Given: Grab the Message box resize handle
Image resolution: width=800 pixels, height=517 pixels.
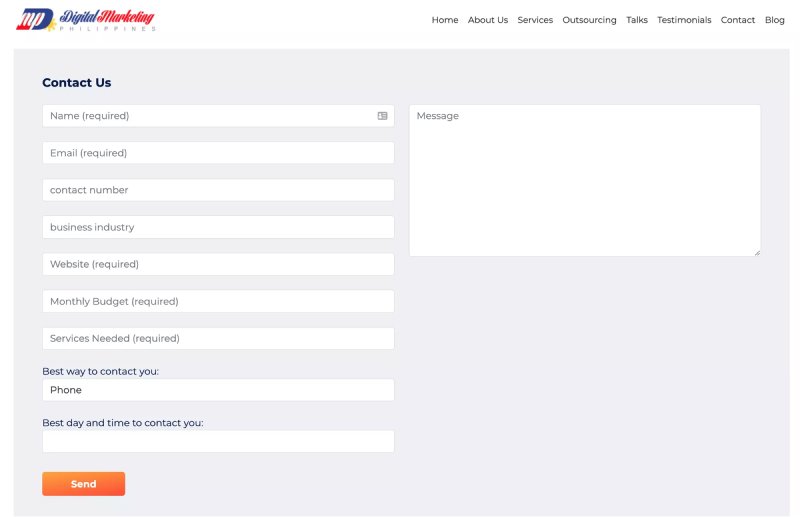Looking at the screenshot, I should (x=757, y=253).
